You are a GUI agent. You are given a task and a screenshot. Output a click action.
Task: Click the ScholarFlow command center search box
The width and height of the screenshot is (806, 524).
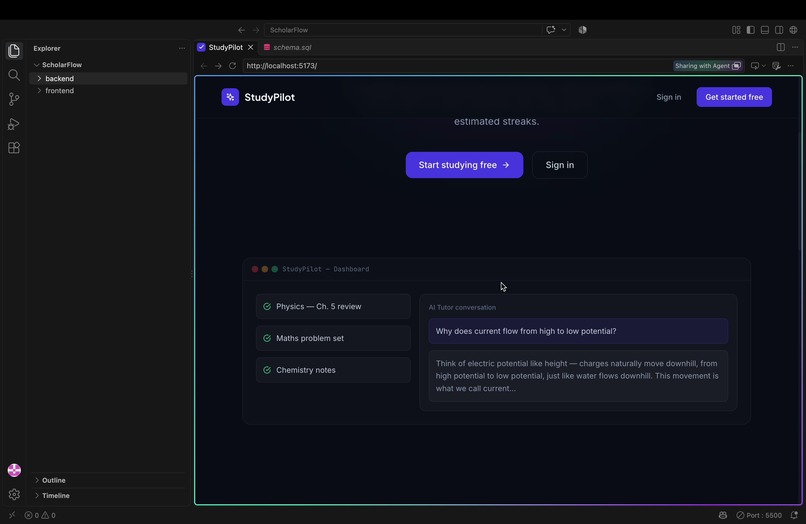pyautogui.click(x=402, y=30)
